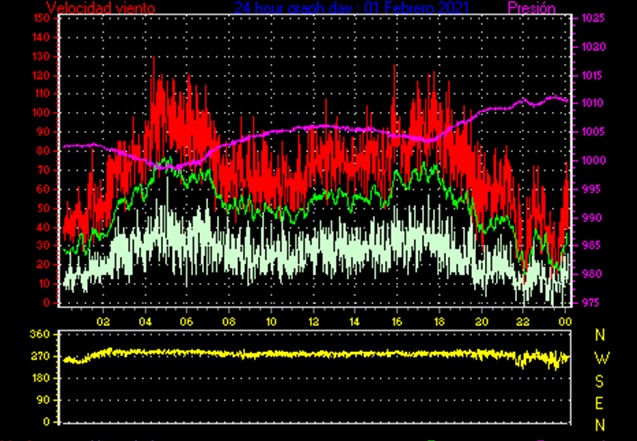The height and width of the screenshot is (441, 637).
Task: Click the 1005 pressure scale value
Action: pos(593,132)
